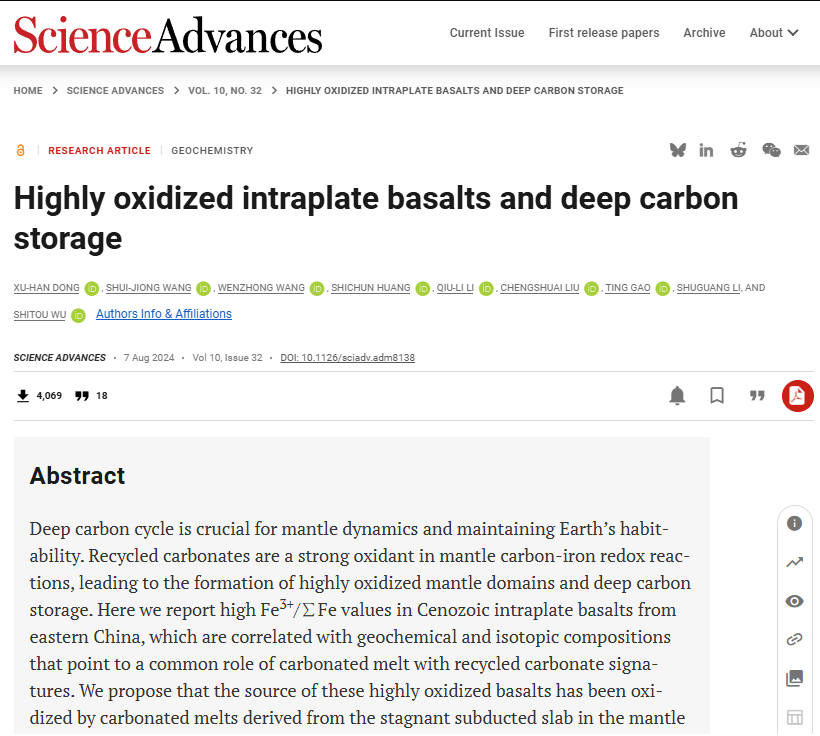
Task: Open First release papers page
Action: (x=604, y=33)
